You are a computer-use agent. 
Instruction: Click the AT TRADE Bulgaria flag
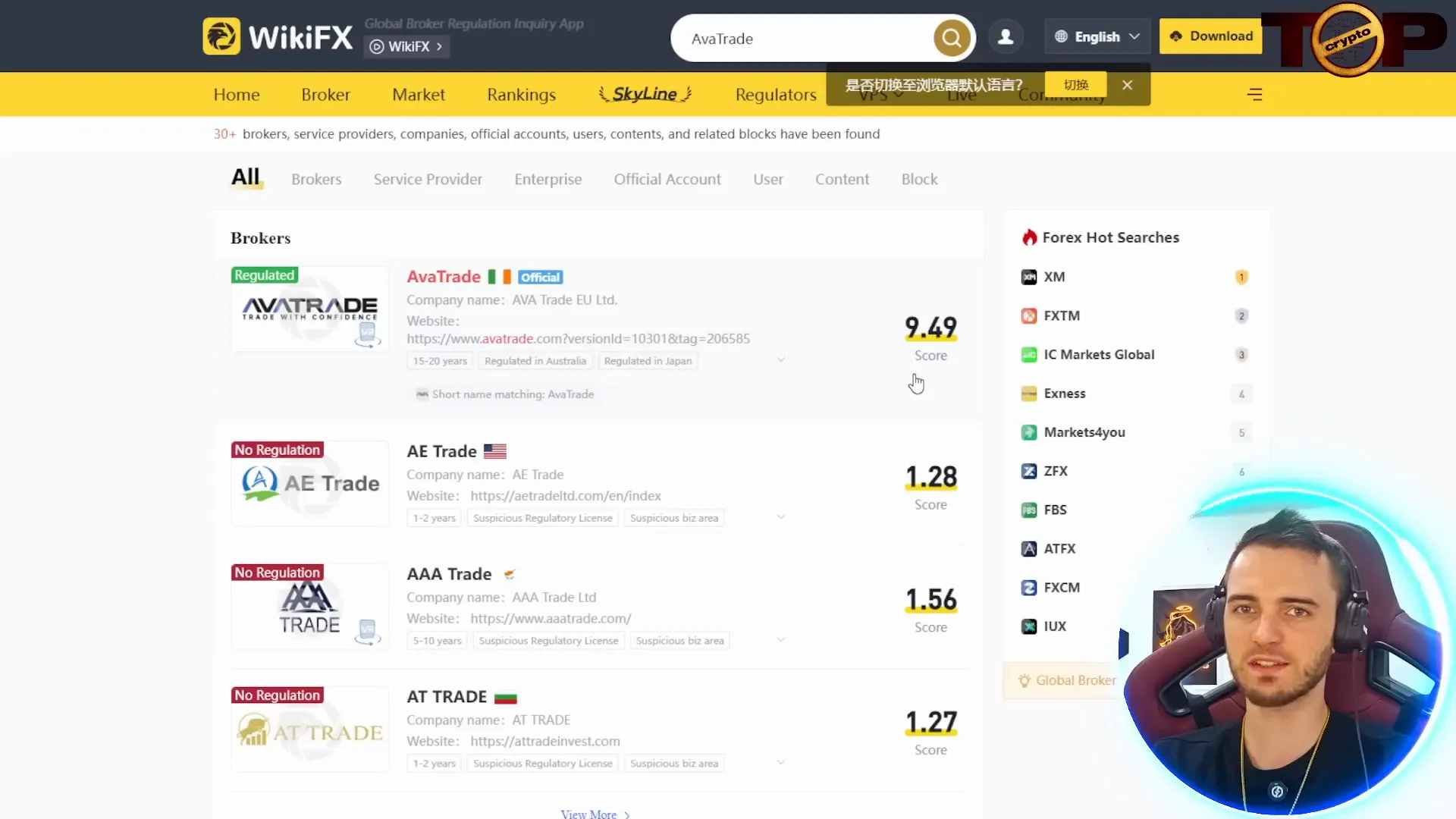[x=506, y=698]
